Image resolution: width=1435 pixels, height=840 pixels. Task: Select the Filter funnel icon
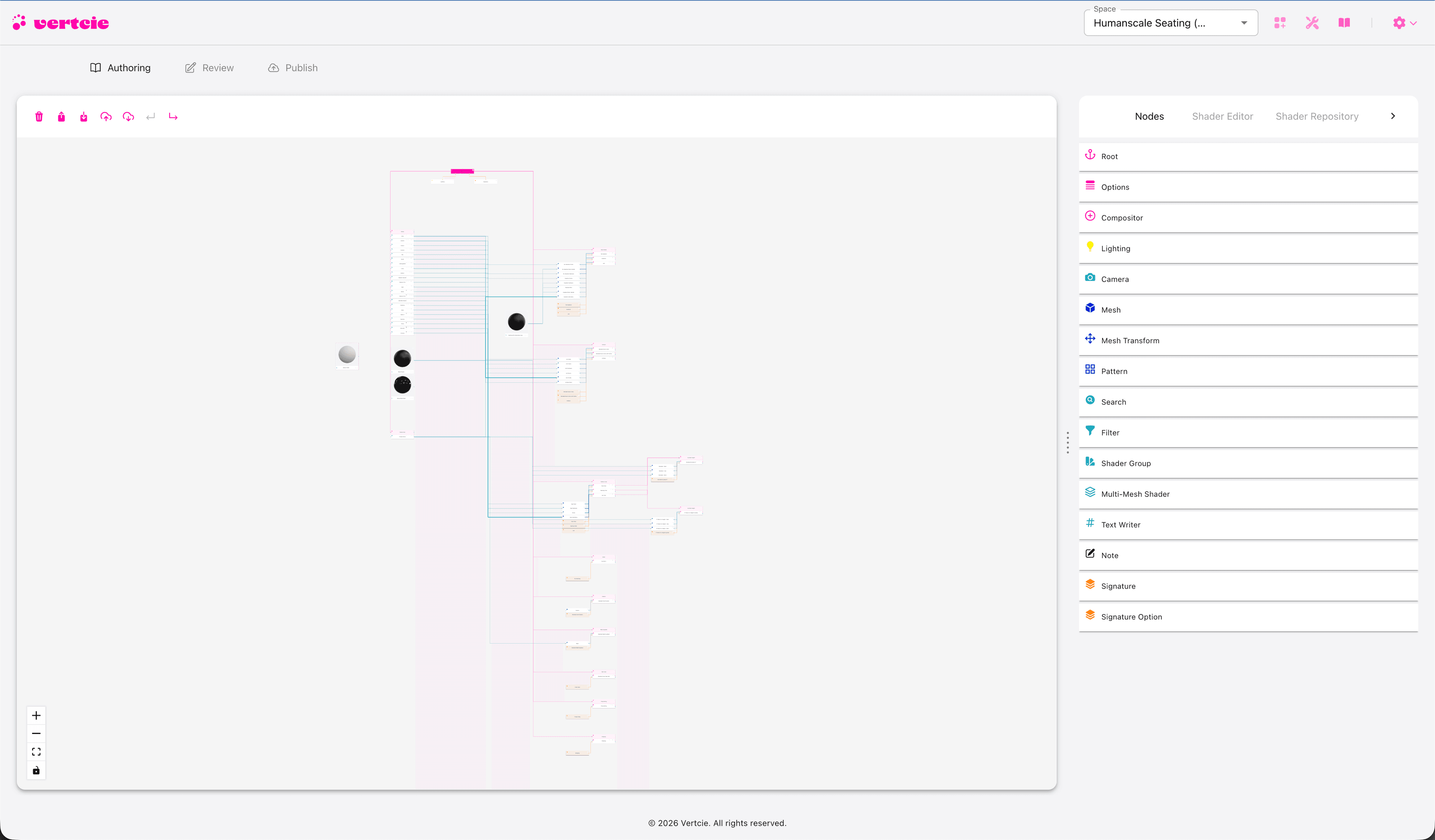[x=1090, y=431]
